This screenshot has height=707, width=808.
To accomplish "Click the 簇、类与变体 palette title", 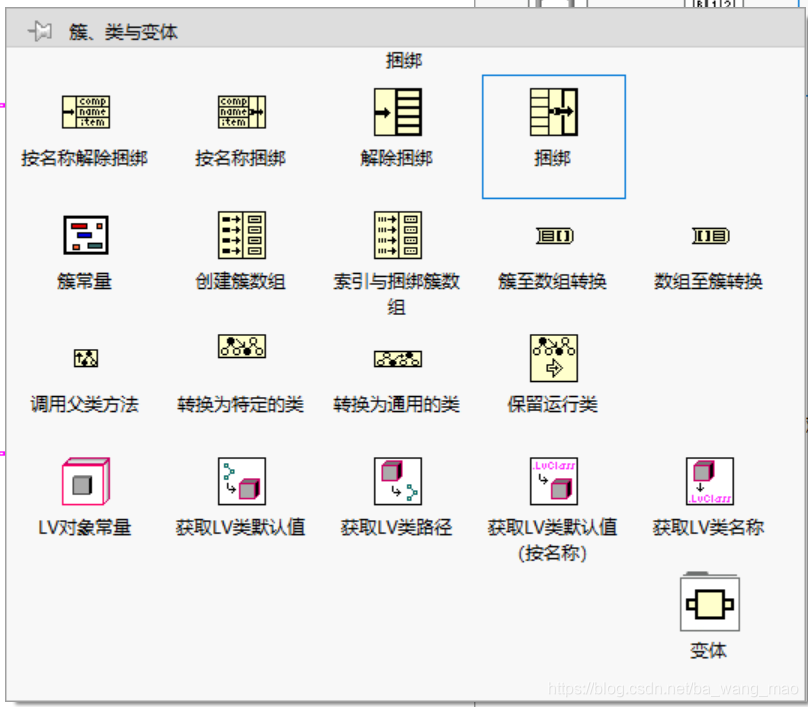I will pos(124,32).
